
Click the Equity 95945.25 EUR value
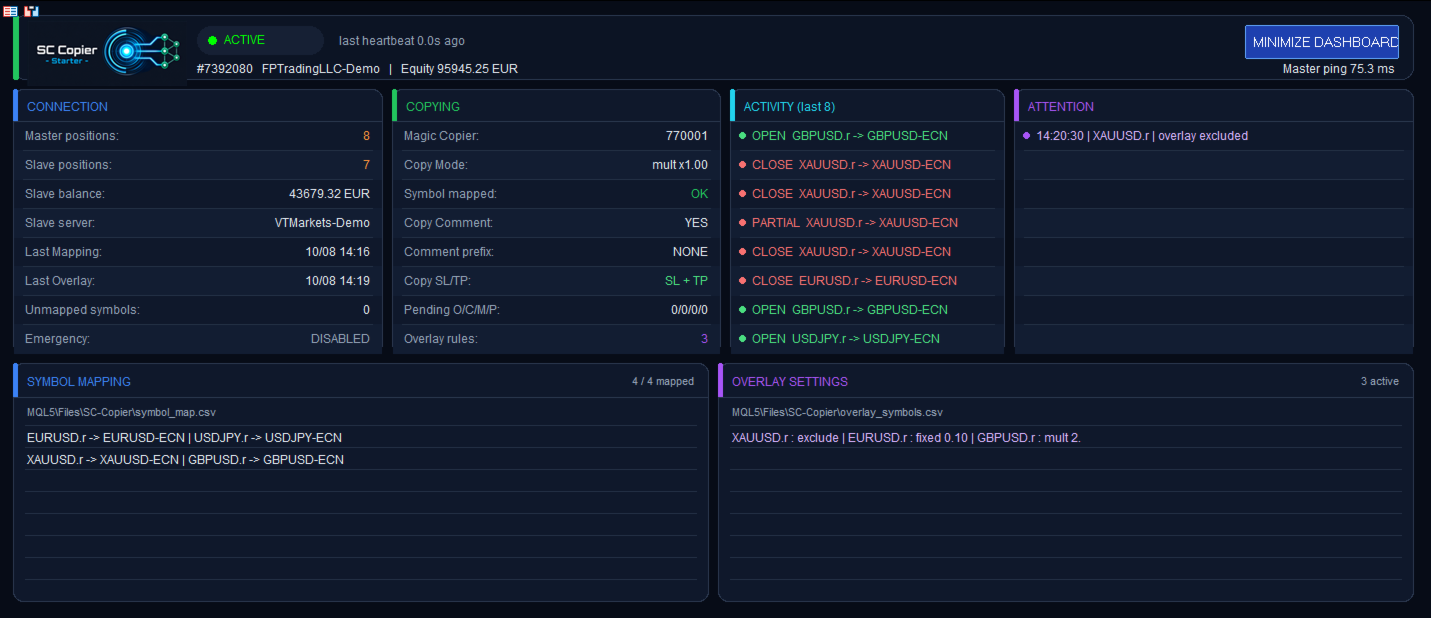459,69
